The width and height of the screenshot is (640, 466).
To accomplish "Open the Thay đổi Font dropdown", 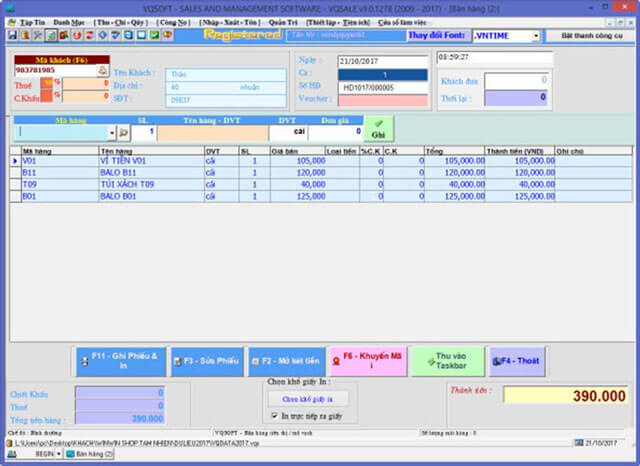I will tap(535, 35).
